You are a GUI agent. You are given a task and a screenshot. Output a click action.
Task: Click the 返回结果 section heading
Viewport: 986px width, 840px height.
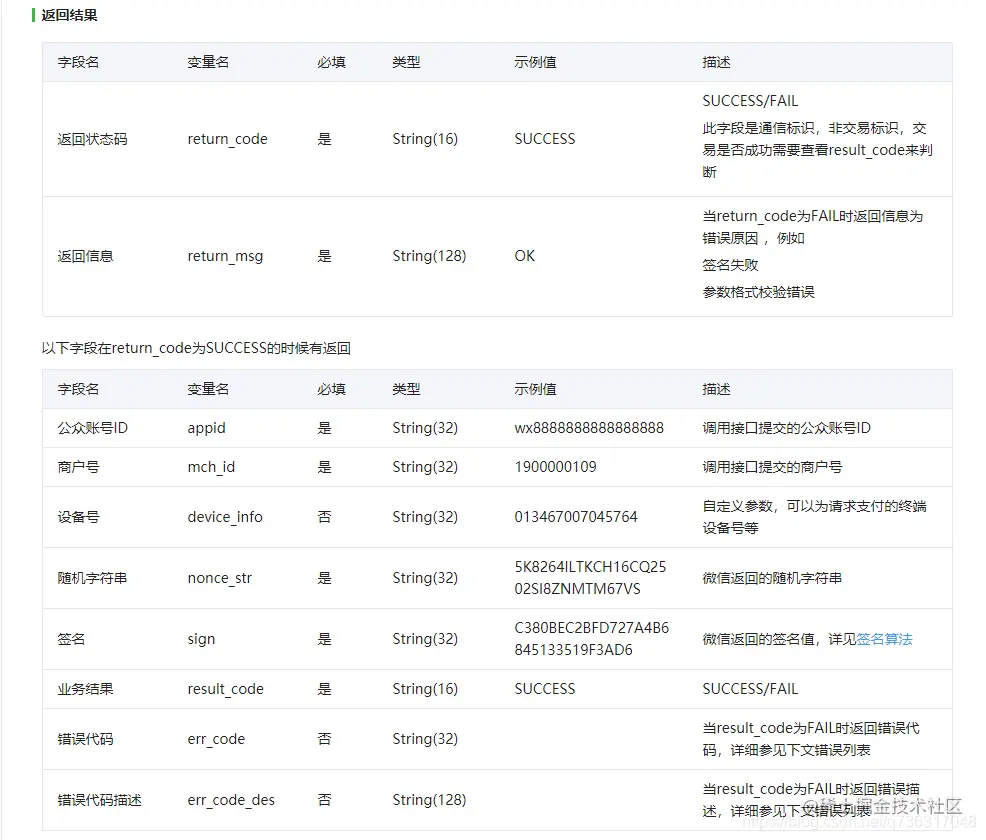pyautogui.click(x=69, y=15)
